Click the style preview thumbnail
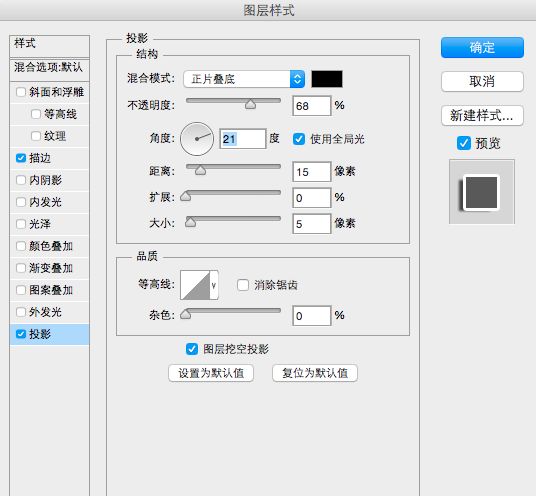Image resolution: width=536 pixels, height=496 pixels. click(482, 192)
